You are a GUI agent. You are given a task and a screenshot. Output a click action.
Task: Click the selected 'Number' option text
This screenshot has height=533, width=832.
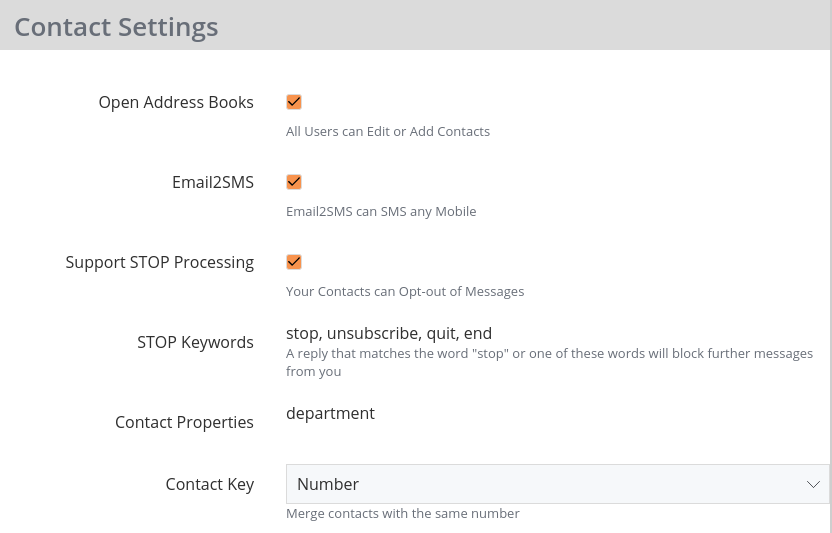328,484
